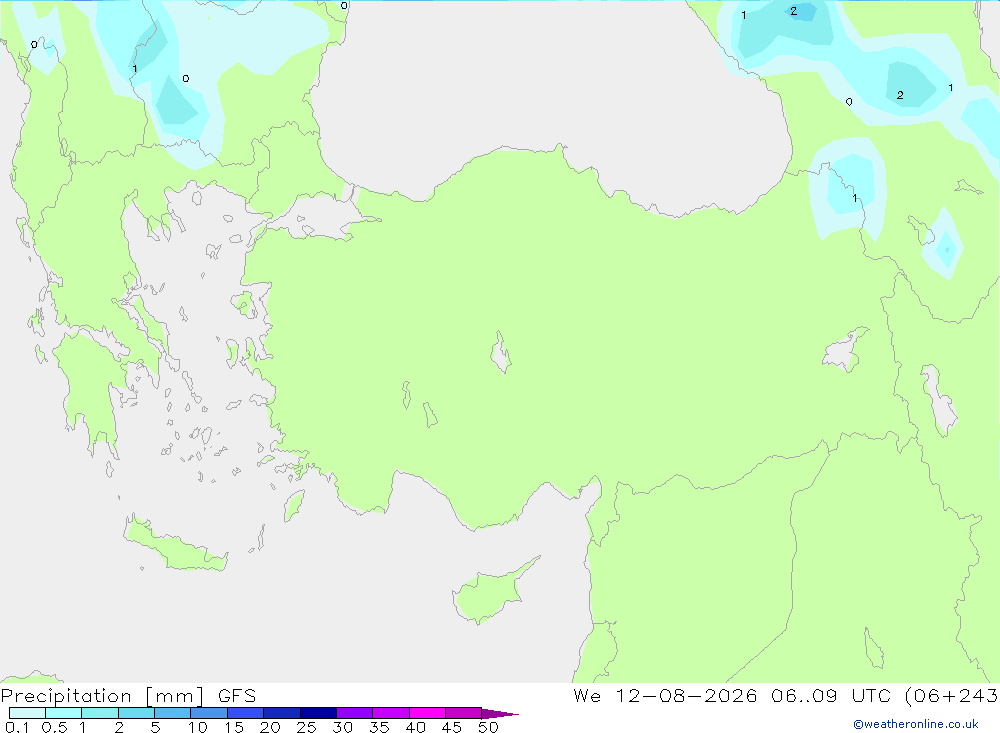The height and width of the screenshot is (733, 1000).
Task: Click the '50' legend tick label
Action: point(488,727)
